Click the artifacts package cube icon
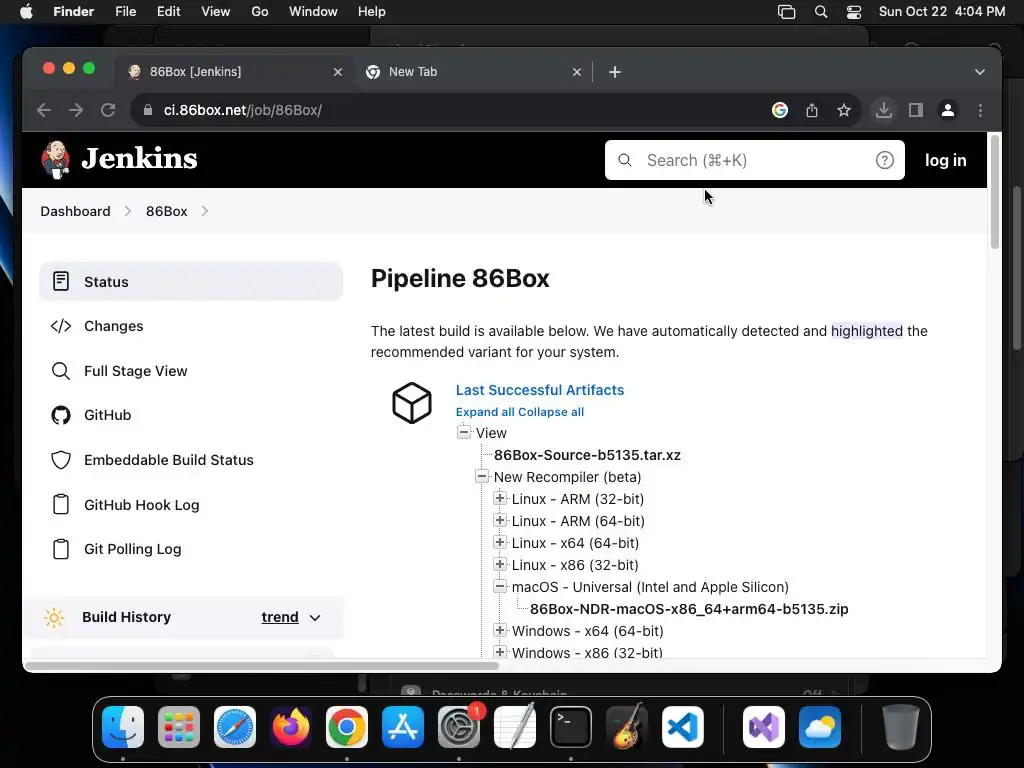This screenshot has height=768, width=1024. click(411, 403)
